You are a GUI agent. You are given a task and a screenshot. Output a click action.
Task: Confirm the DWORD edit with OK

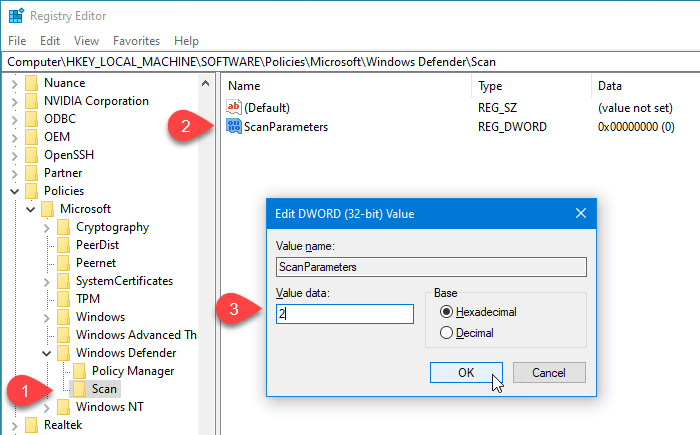pyautogui.click(x=466, y=372)
